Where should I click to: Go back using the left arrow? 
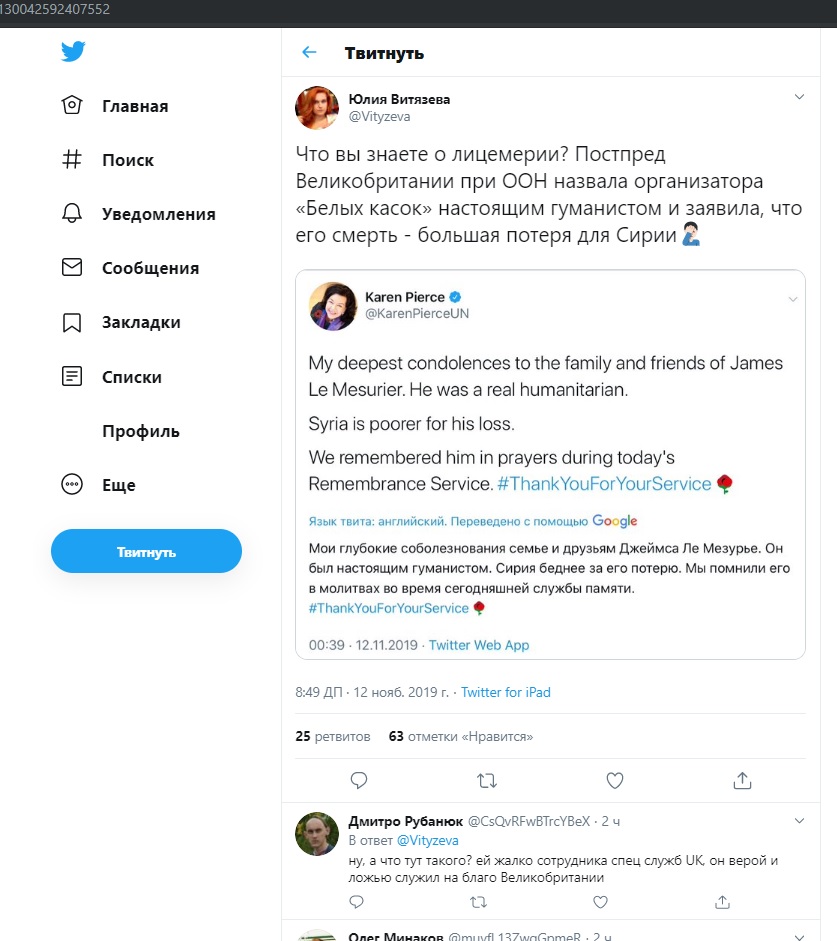click(309, 52)
